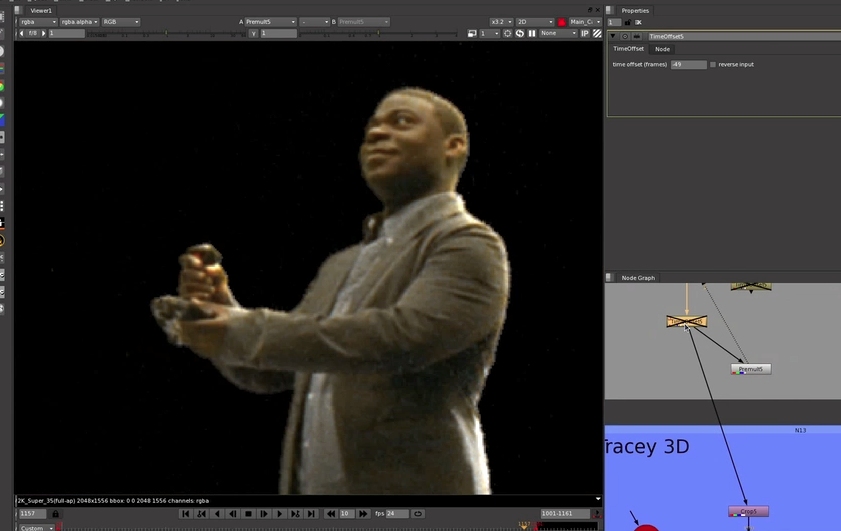Skip forward by frame increment
Screen dimensions: 841x531
click(x=363, y=514)
